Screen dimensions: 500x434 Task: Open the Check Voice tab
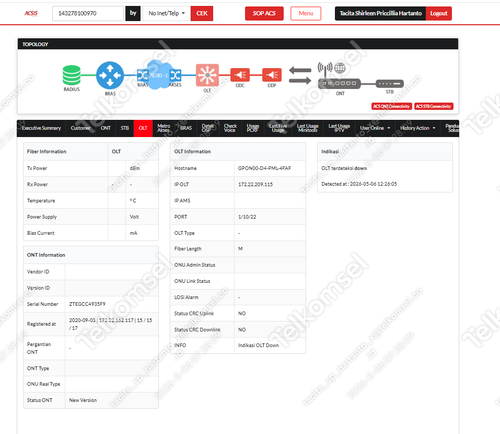pyautogui.click(x=230, y=128)
